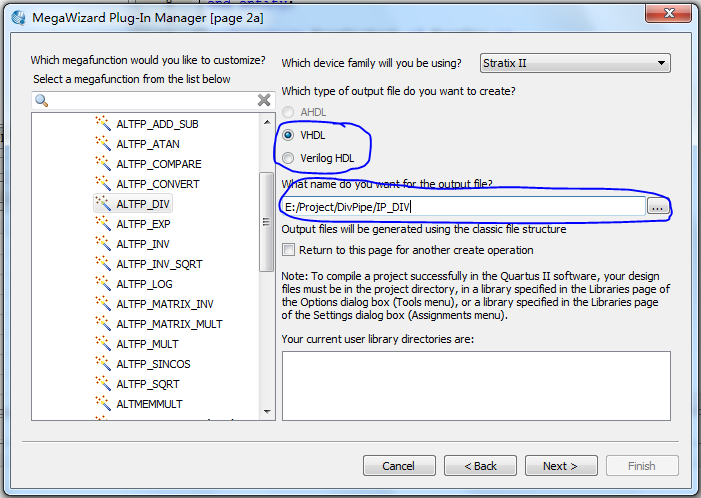The width and height of the screenshot is (701, 498).
Task: Clear the megafunction search with X icon
Action: (264, 100)
